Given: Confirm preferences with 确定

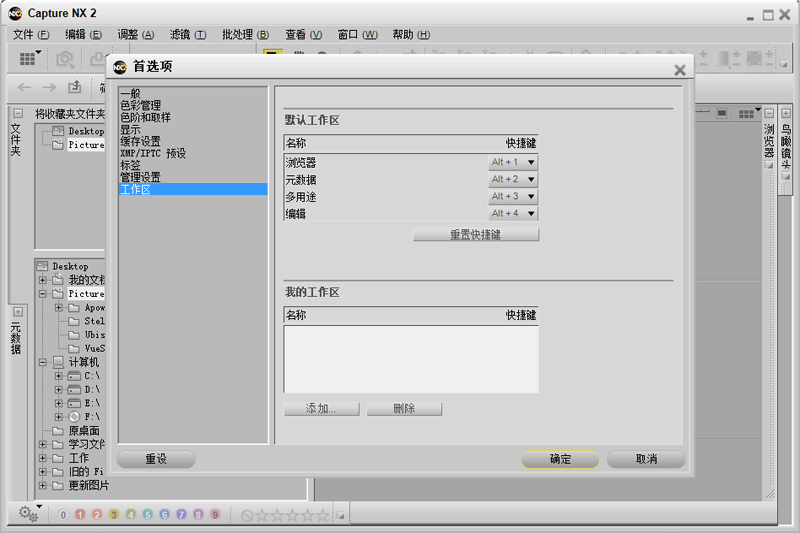Looking at the screenshot, I should click(x=560, y=459).
